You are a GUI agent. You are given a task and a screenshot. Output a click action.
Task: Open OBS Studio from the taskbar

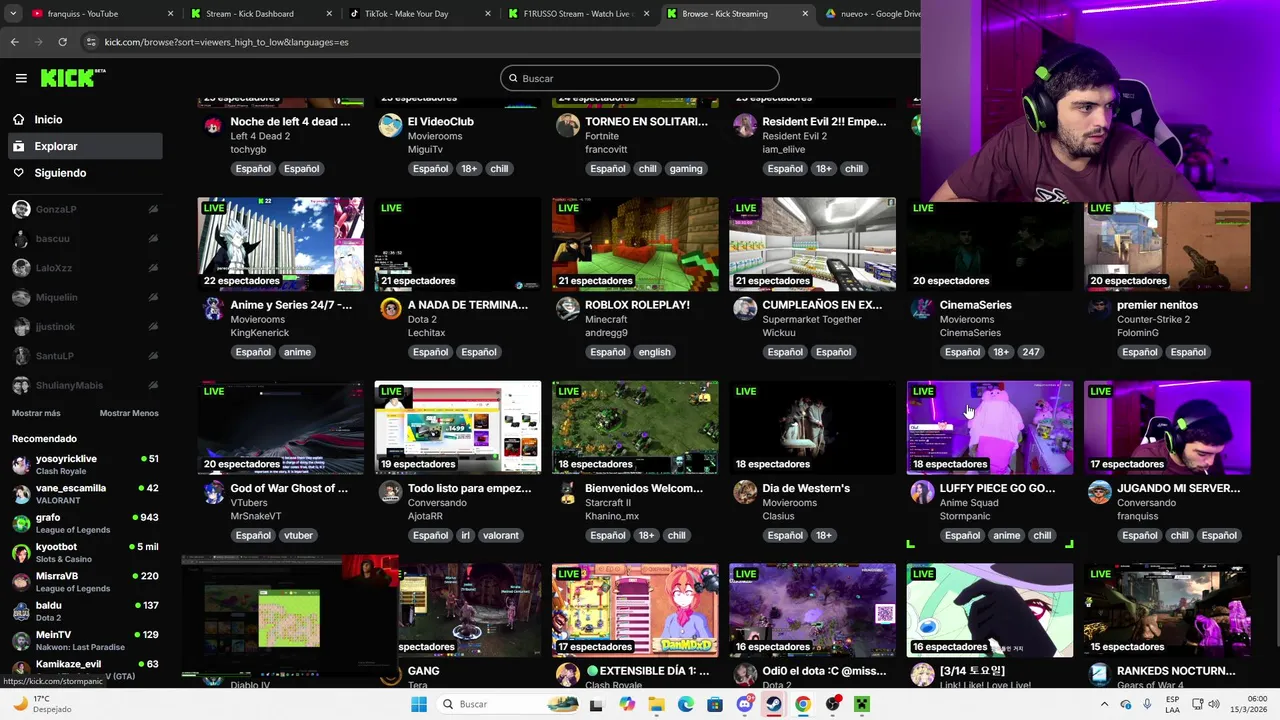pos(833,704)
